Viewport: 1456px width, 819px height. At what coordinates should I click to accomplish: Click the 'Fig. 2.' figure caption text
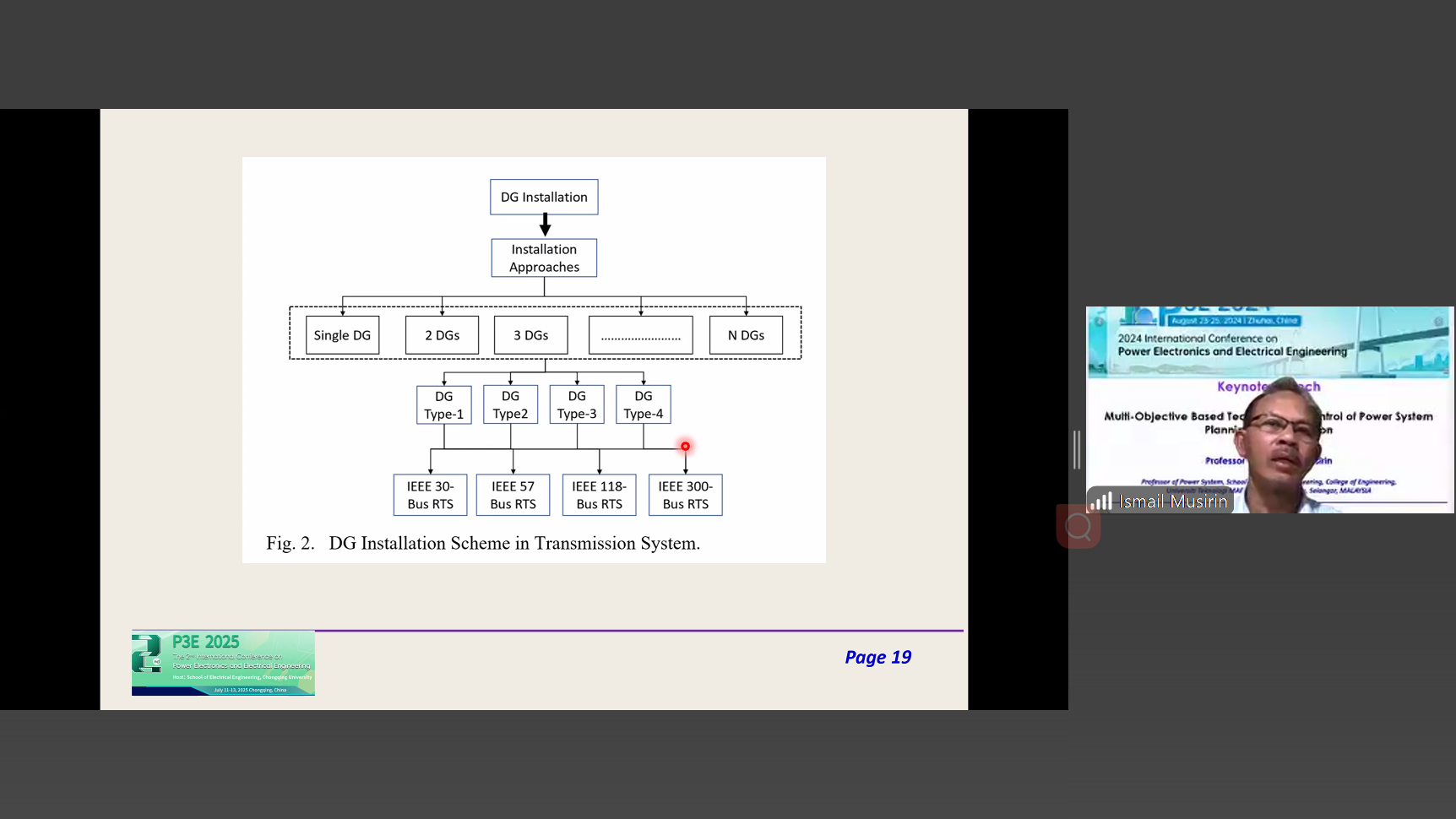483,543
